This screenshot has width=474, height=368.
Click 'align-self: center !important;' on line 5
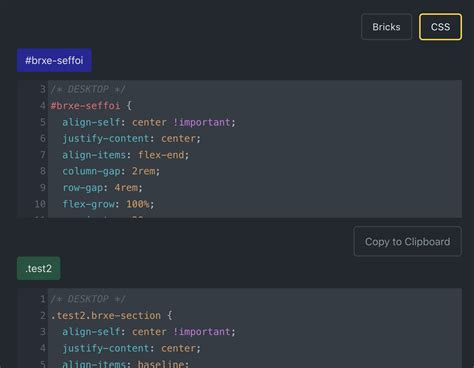point(149,122)
